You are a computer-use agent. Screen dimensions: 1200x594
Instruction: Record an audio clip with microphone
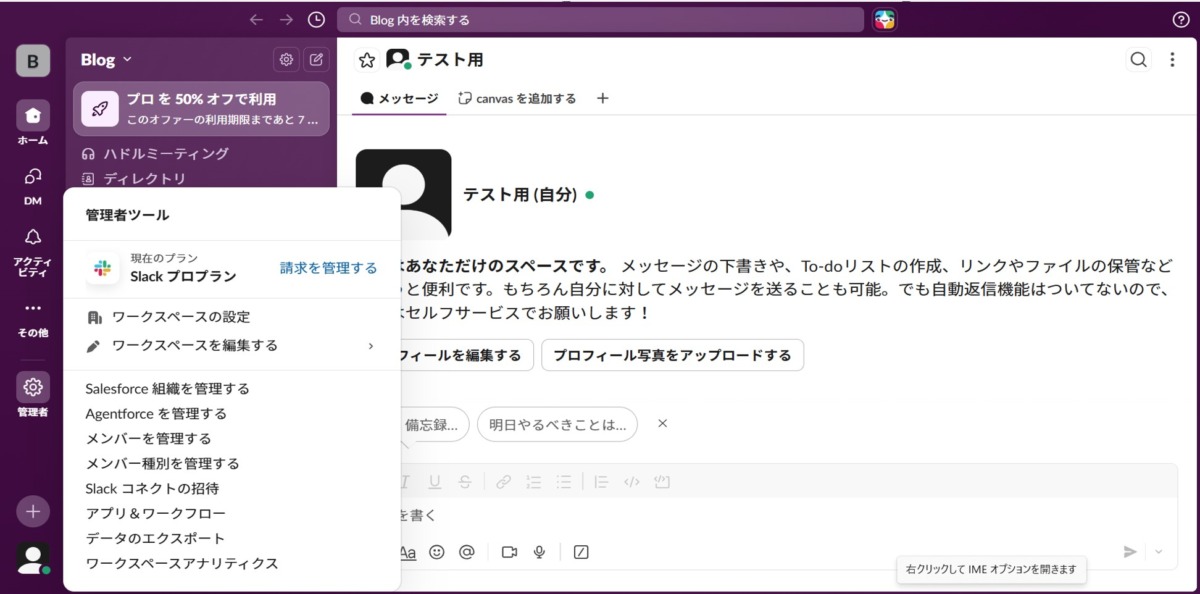(x=539, y=552)
